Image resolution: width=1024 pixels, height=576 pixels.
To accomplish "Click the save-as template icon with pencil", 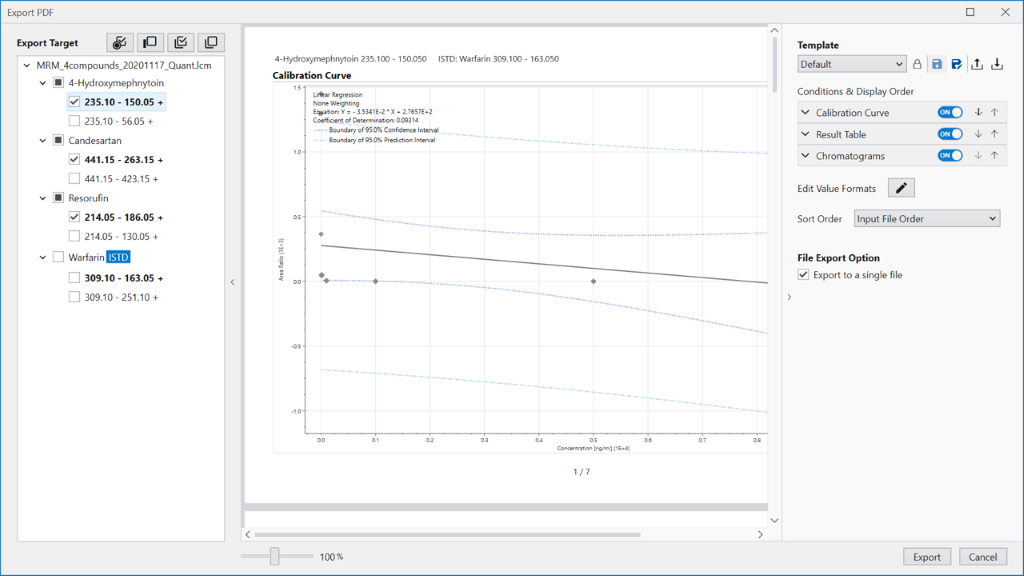I will (x=957, y=64).
